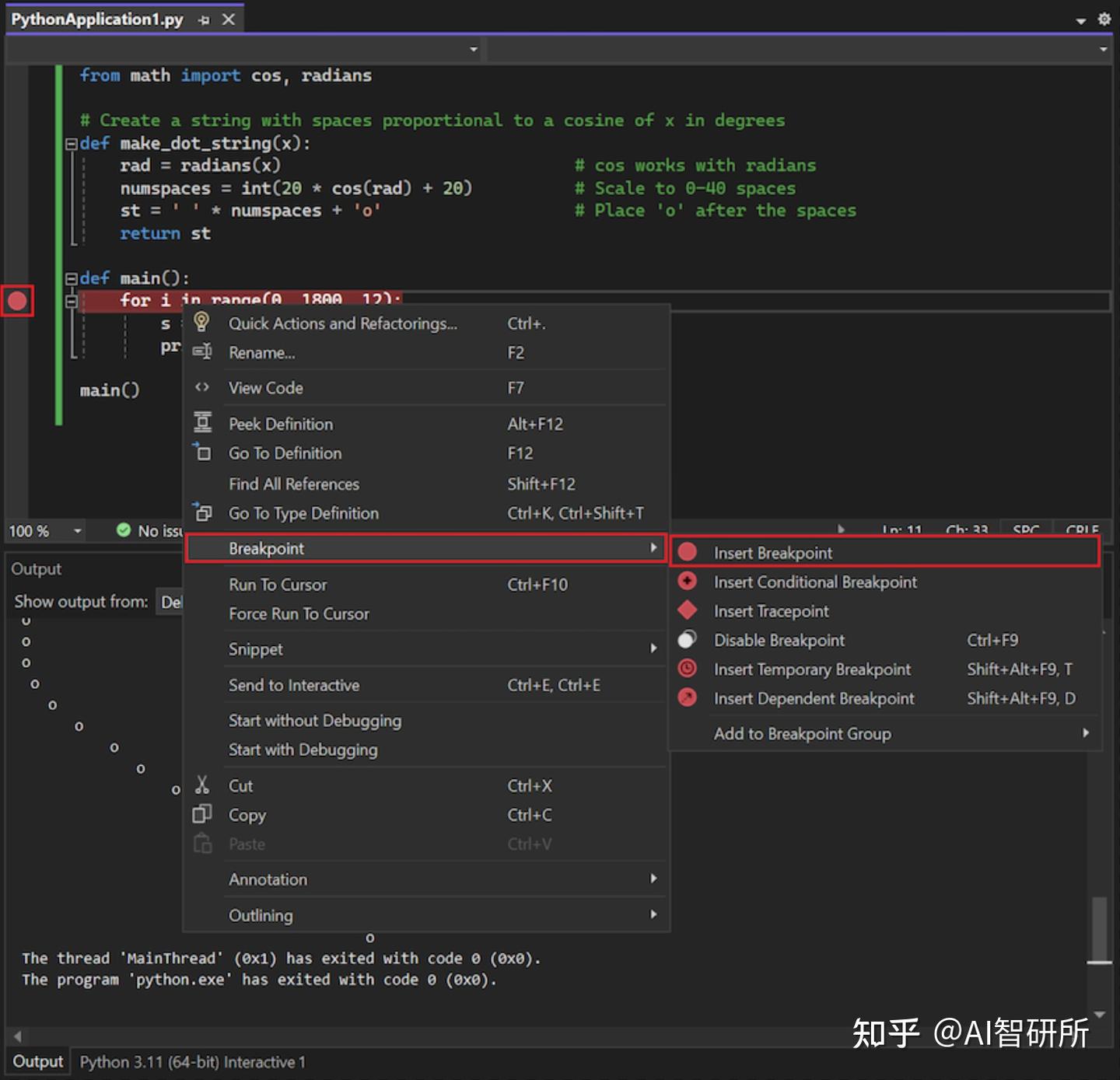Click the Rename icon in context menu
The image size is (1120, 1080).
click(x=202, y=352)
